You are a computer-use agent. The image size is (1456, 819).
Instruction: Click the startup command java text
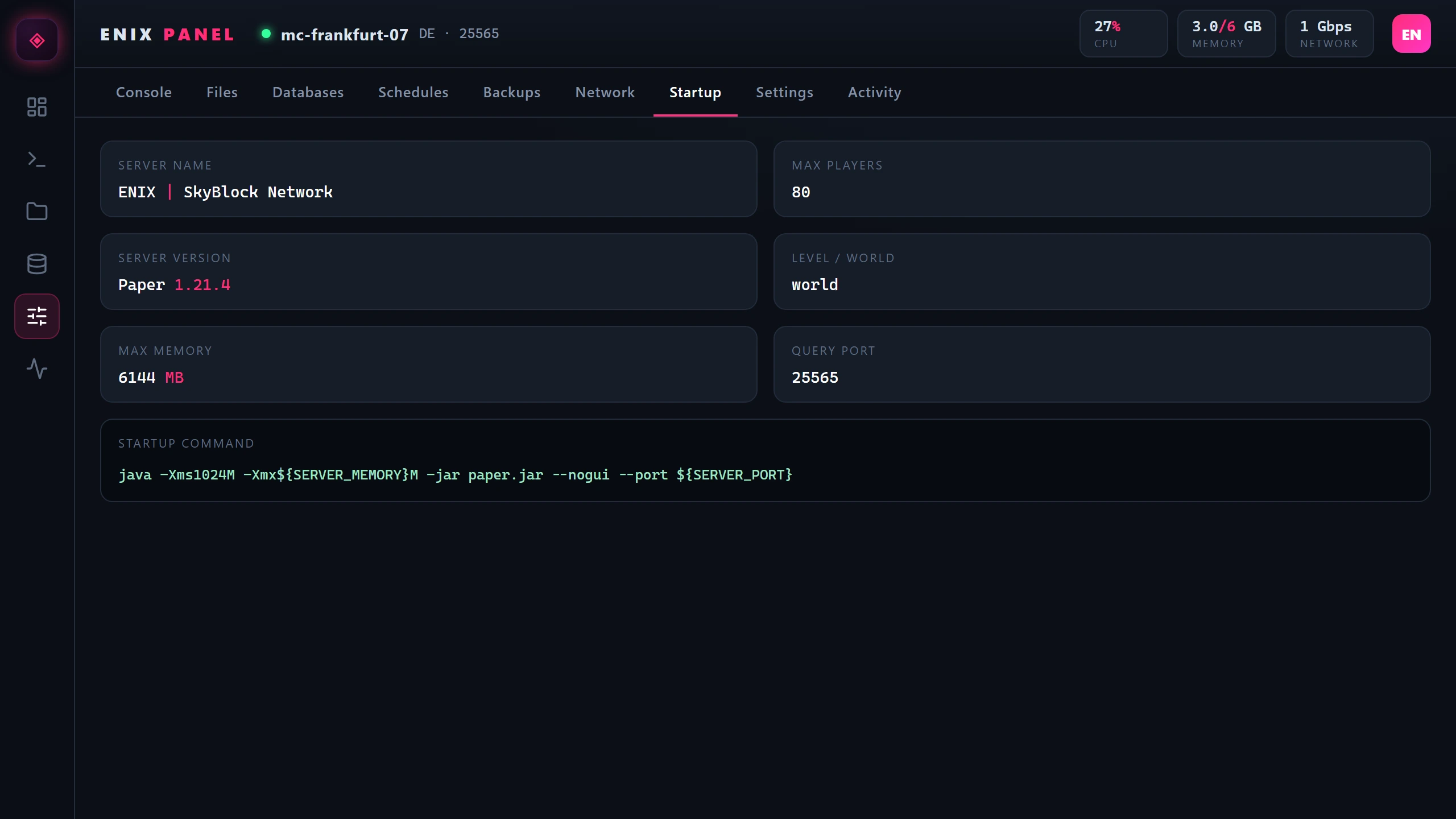[x=455, y=474]
